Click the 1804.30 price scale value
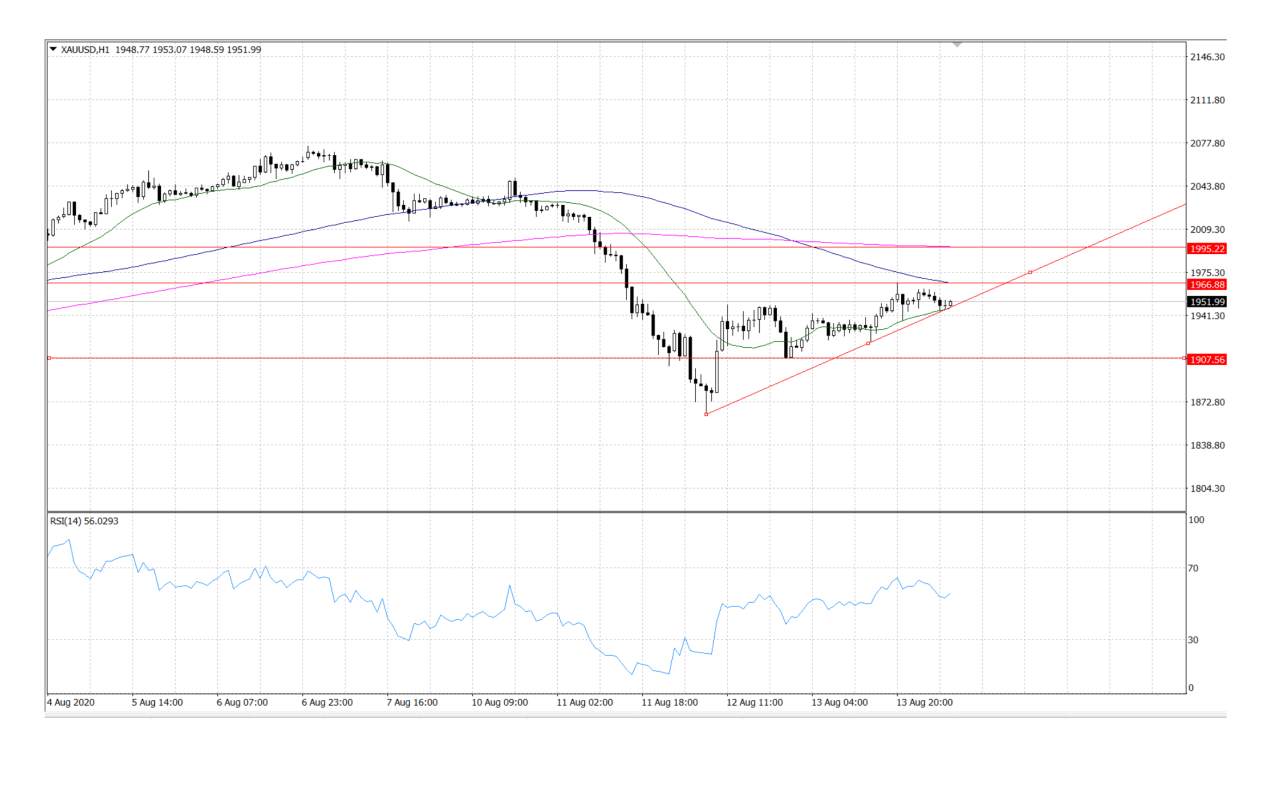The width and height of the screenshot is (1280, 793). pos(1208,488)
